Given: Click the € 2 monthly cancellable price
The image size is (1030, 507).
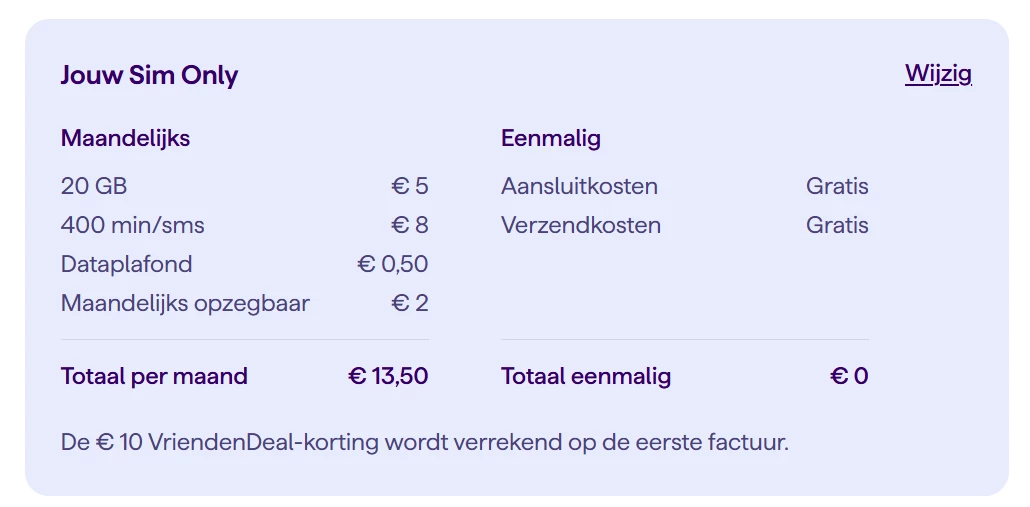Looking at the screenshot, I should [410, 303].
